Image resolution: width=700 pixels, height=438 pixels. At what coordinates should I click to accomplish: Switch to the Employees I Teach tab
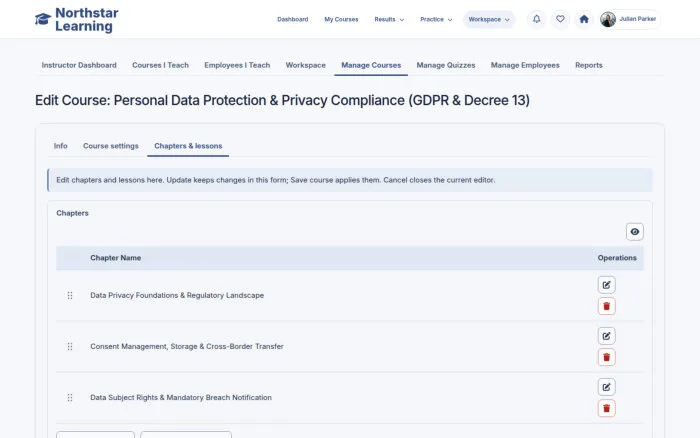point(237,65)
